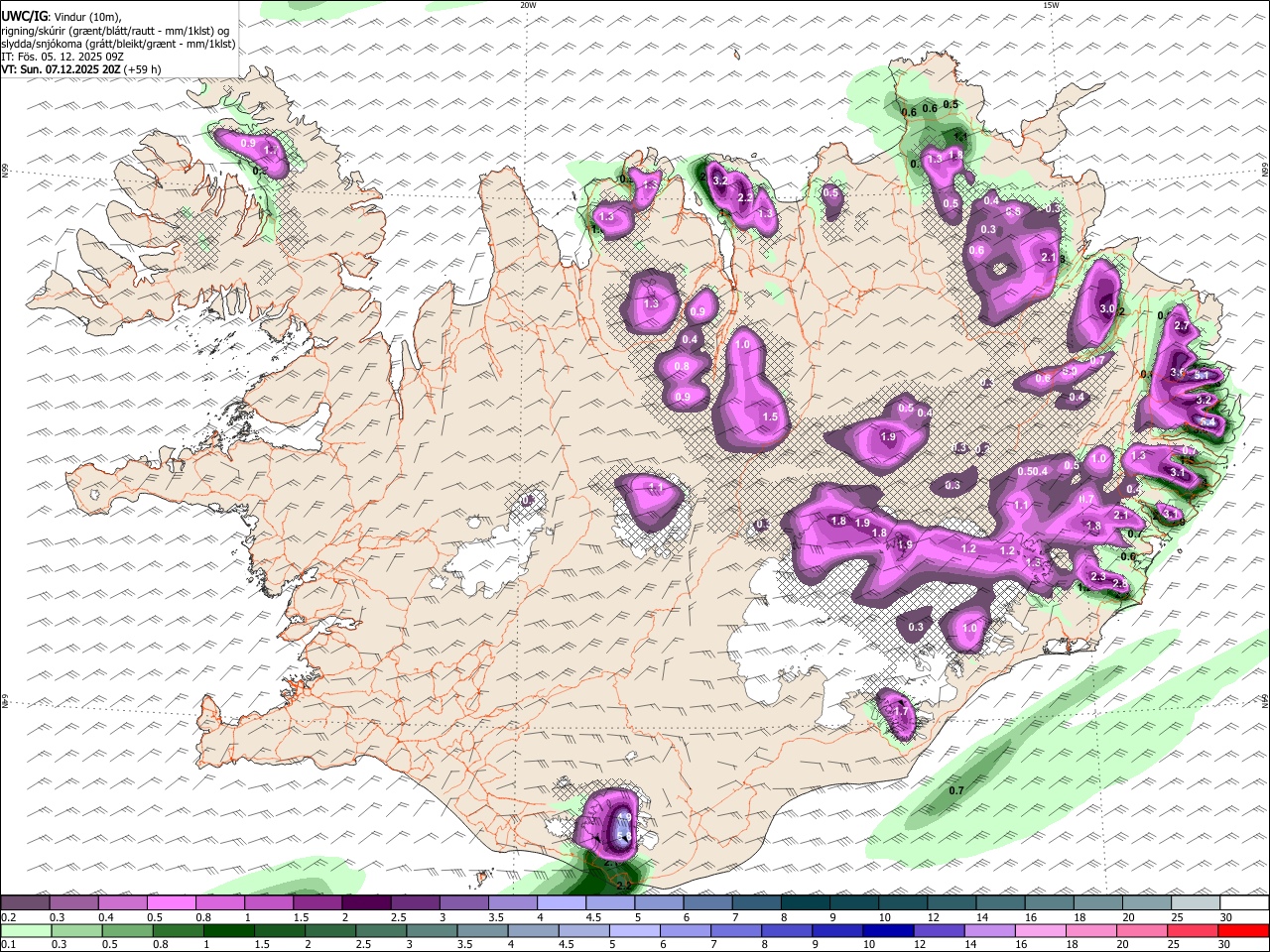Pick the 2–2.5 darkest purple snow swatch
The width and height of the screenshot is (1270, 952).
click(366, 902)
